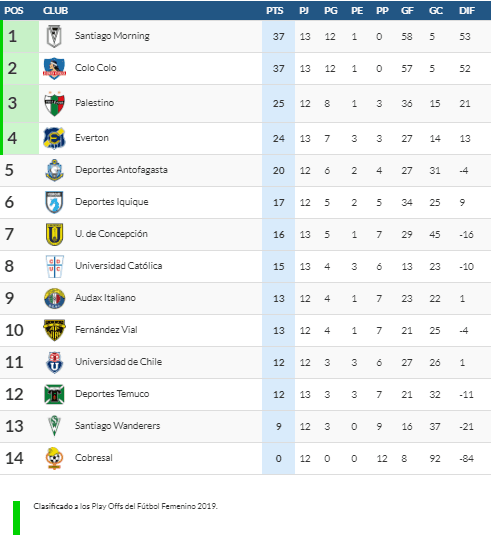Click Santiago Morning's 37 points cell
The width and height of the screenshot is (492, 540).
pos(278,37)
